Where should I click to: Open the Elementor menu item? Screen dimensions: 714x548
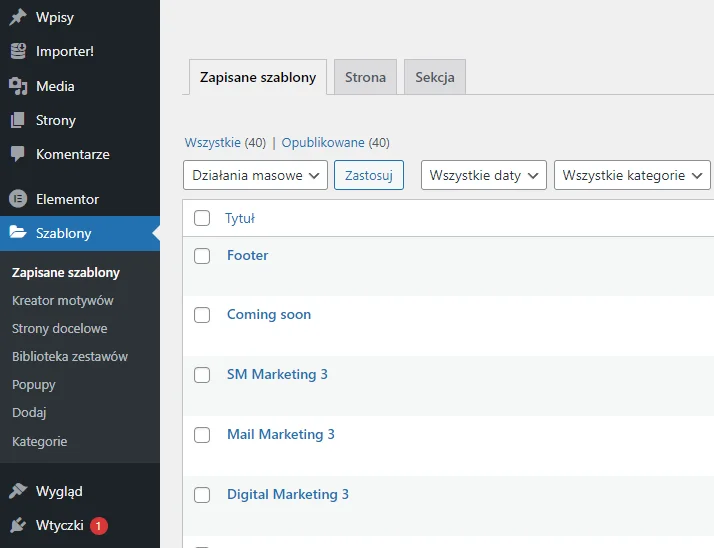80,199
